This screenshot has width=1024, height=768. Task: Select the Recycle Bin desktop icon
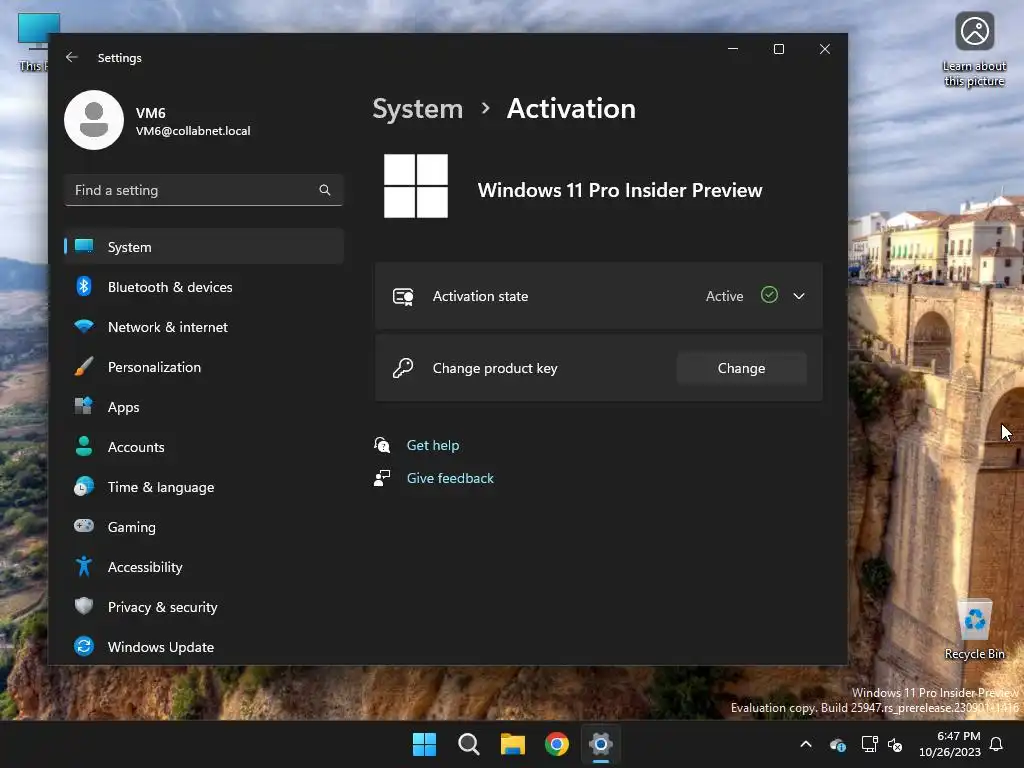pos(974,629)
